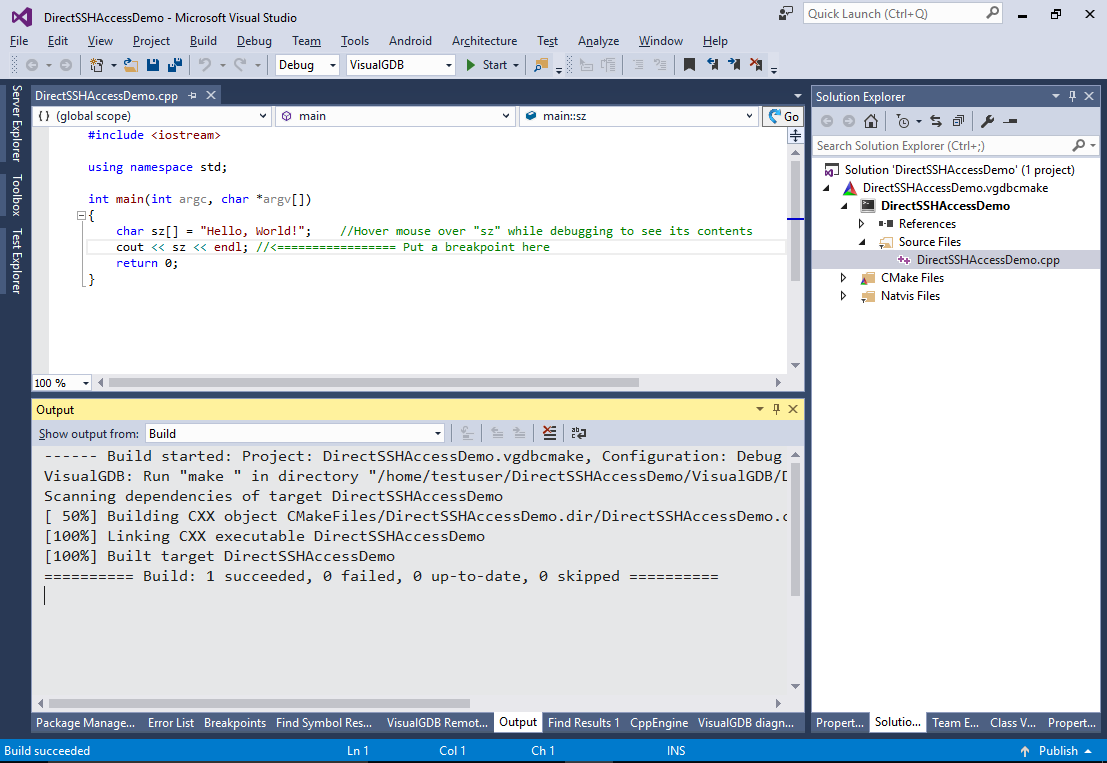
Task: Toggle auto-hide pin on Output panel
Action: (776, 409)
